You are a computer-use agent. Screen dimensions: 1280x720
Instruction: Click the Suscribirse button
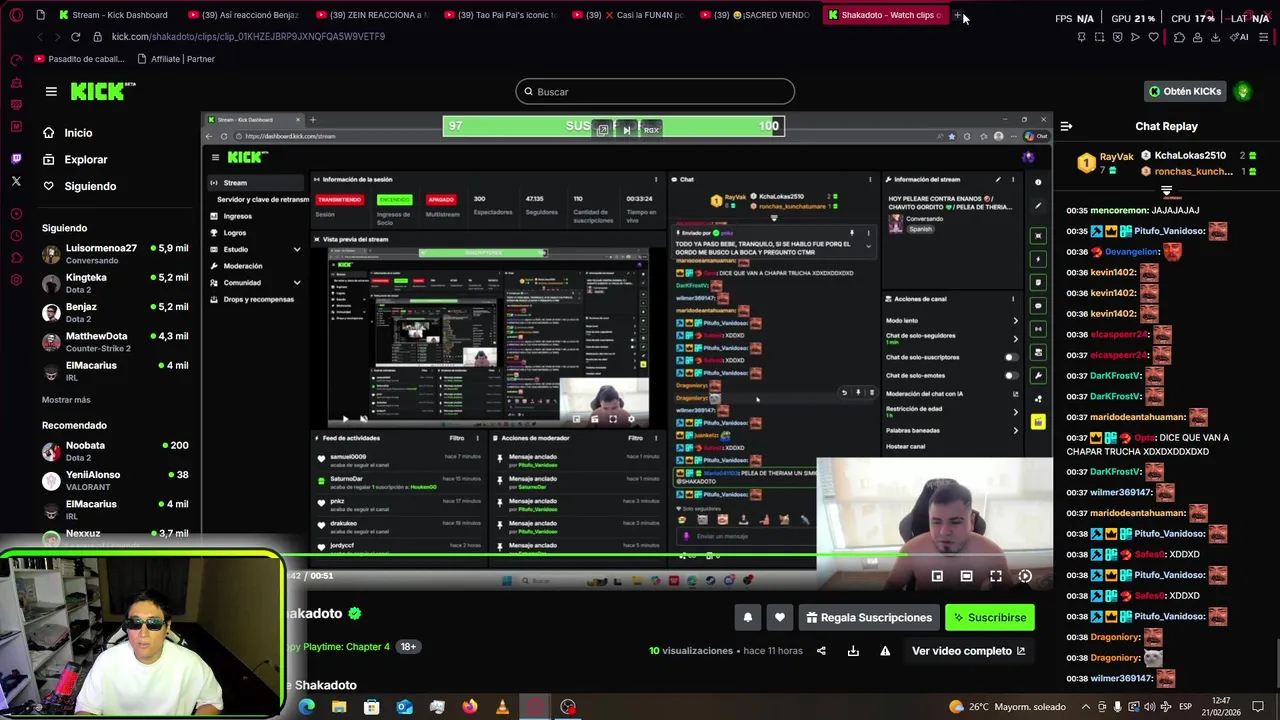pos(990,618)
